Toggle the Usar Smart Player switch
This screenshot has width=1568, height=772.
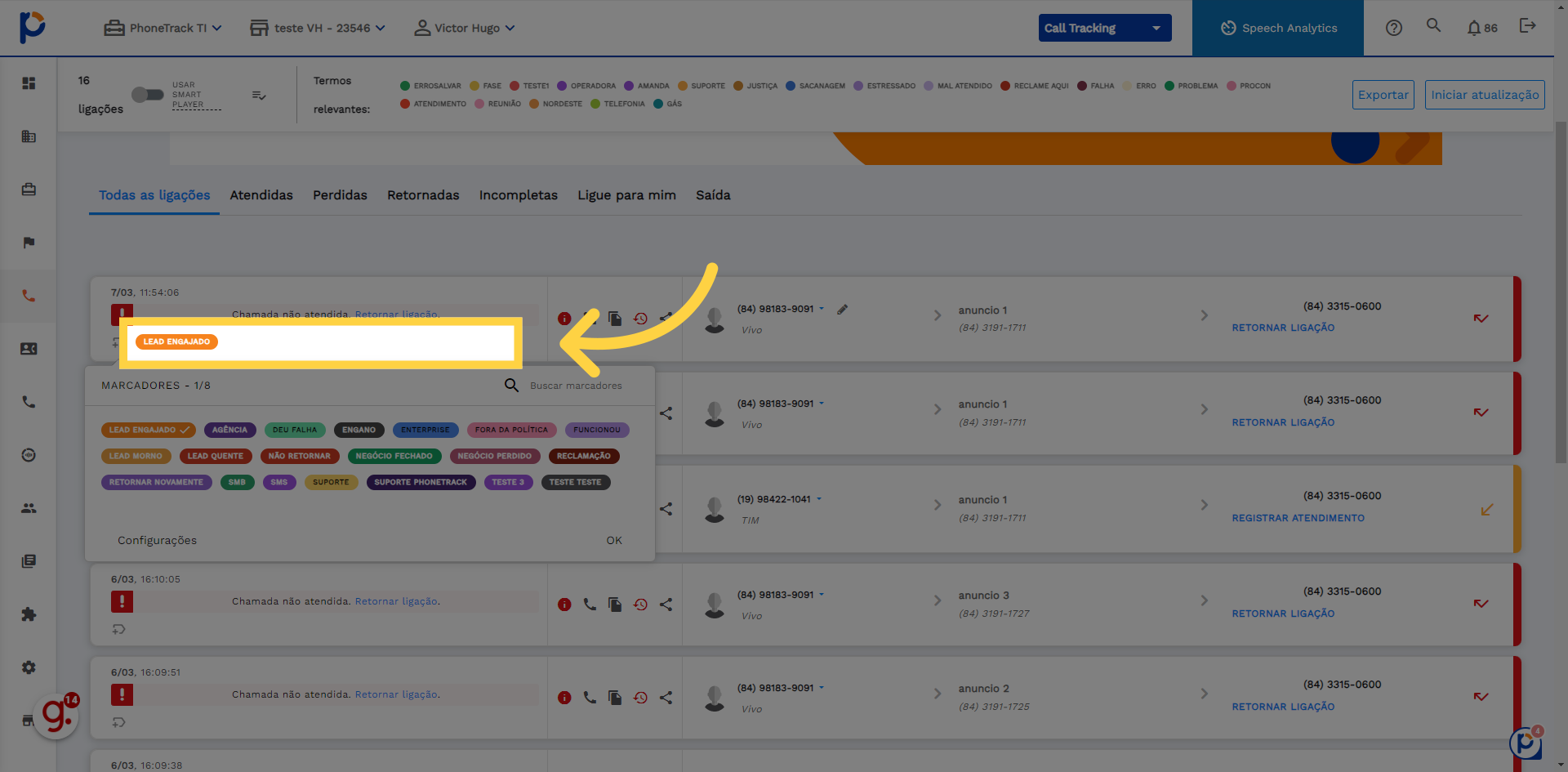point(148,95)
